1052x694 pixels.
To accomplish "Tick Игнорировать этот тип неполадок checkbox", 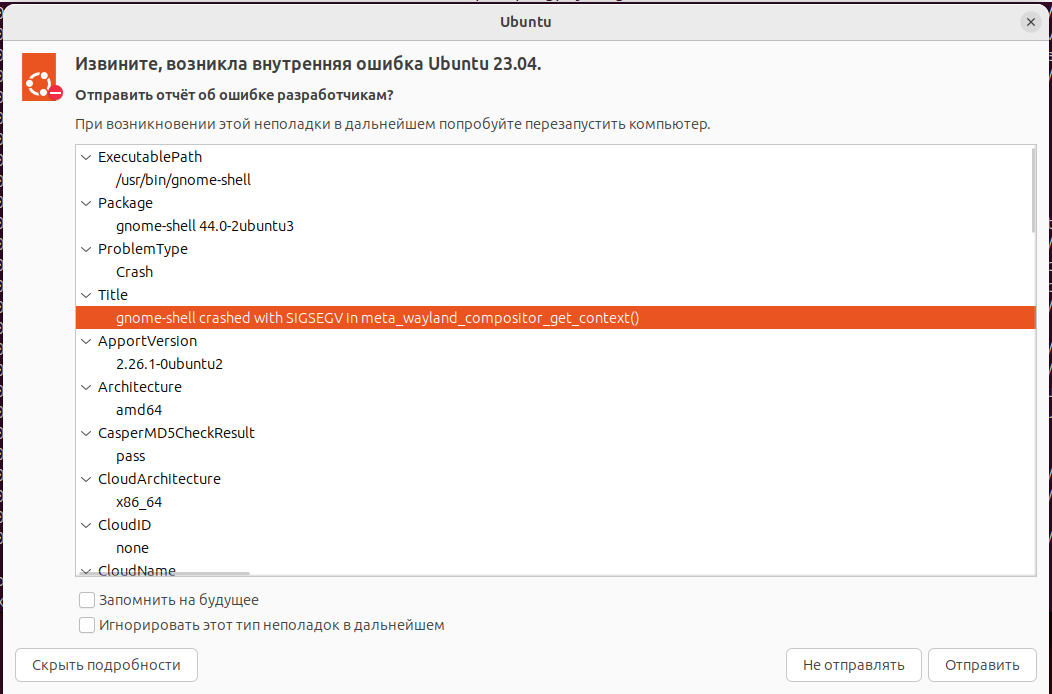I will pos(87,625).
